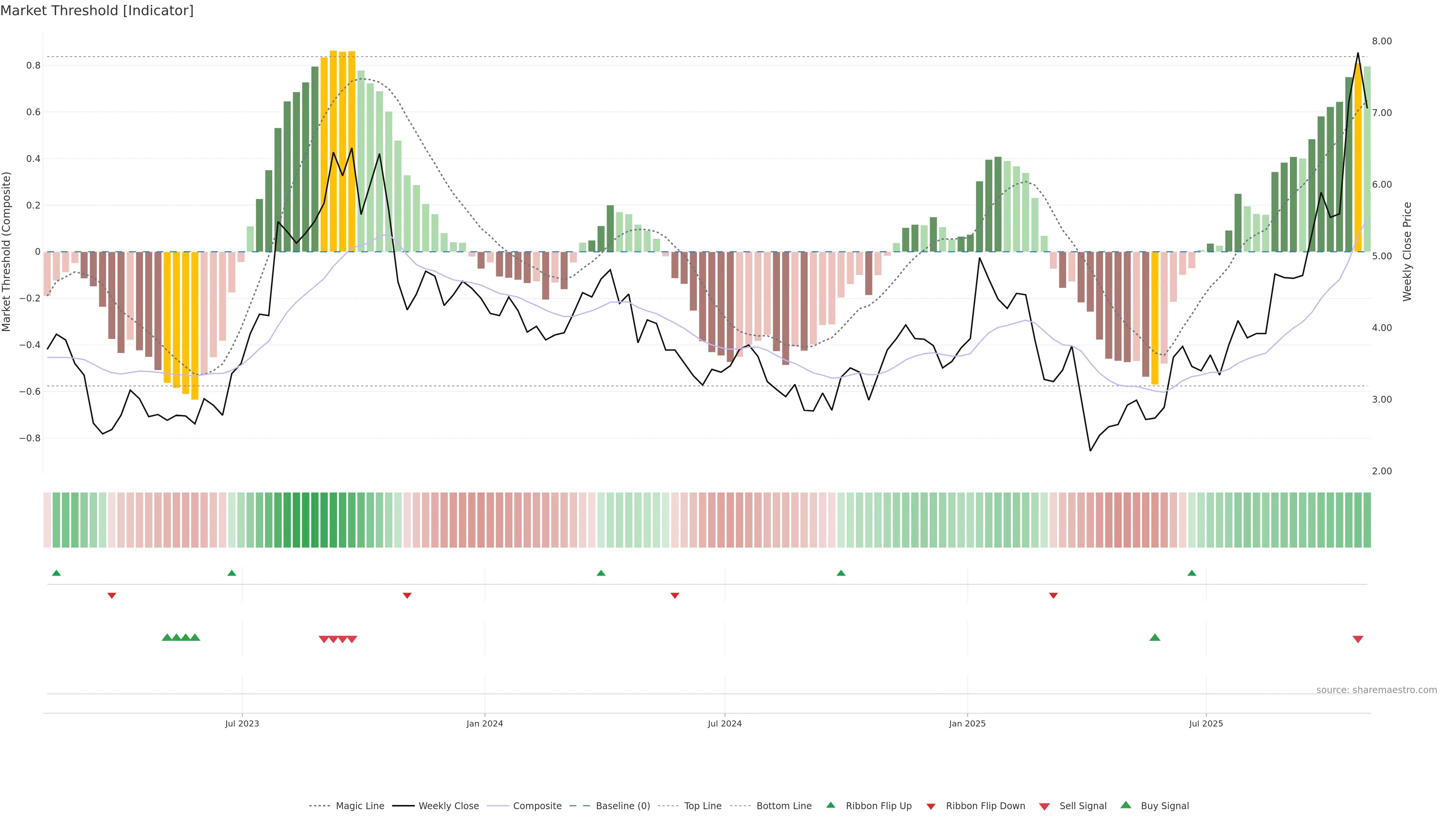This screenshot has height=819, width=1456.
Task: Click the ribbon flip down marker after Jan 2025
Action: click(1053, 596)
